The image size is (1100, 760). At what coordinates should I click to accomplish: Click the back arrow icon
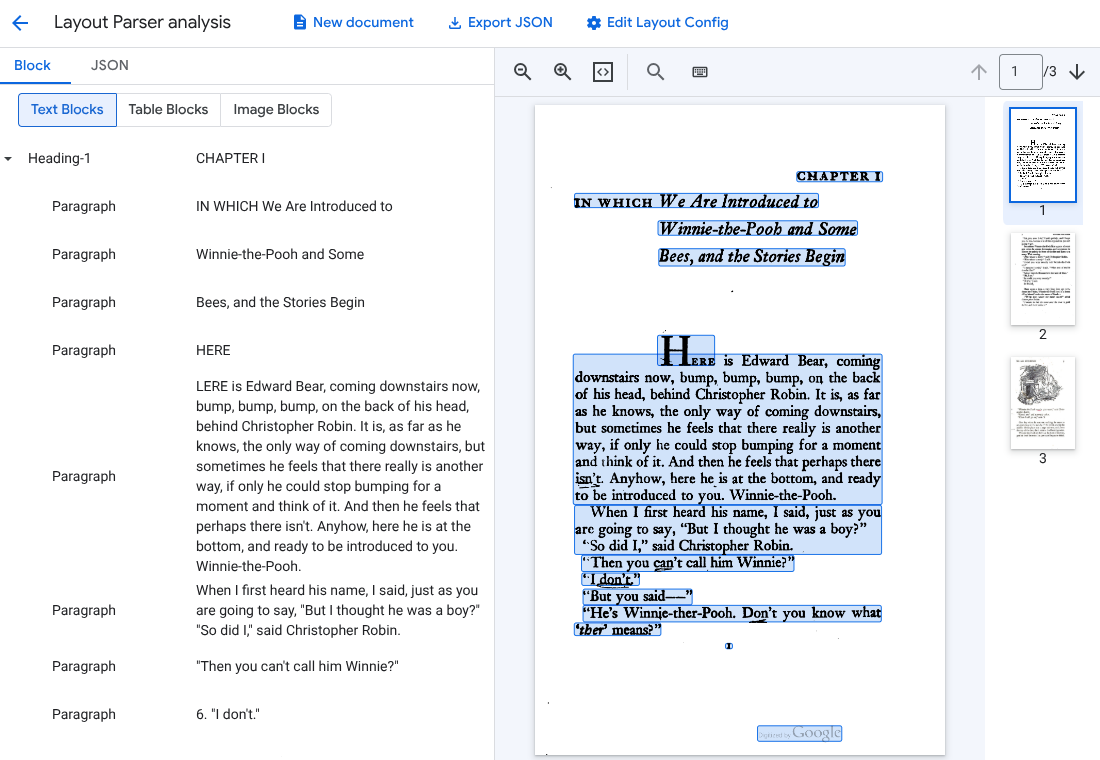point(20,23)
